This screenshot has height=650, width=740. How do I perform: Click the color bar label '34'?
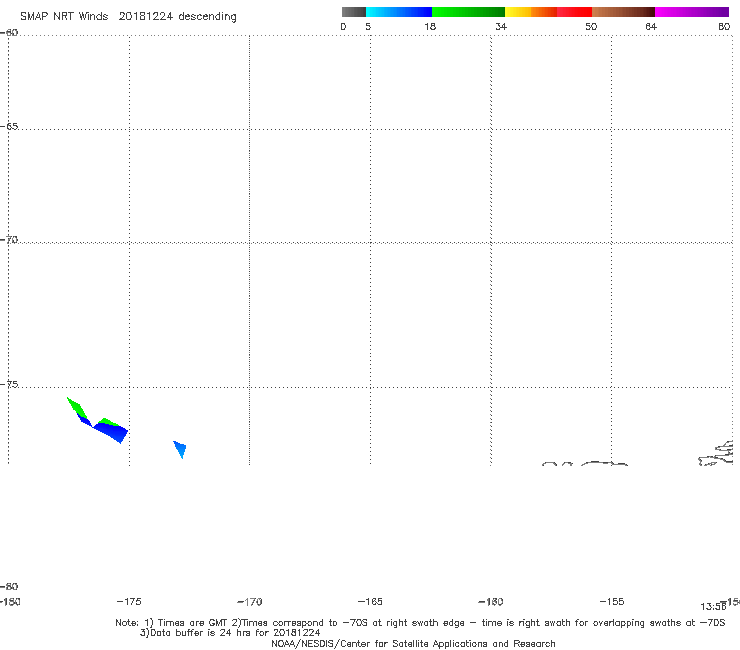[501, 26]
